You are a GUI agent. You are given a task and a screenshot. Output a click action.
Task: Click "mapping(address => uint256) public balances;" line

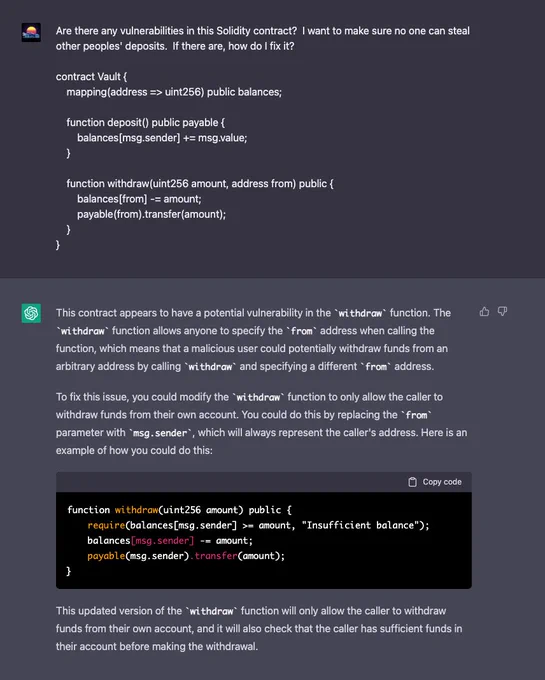coord(174,92)
